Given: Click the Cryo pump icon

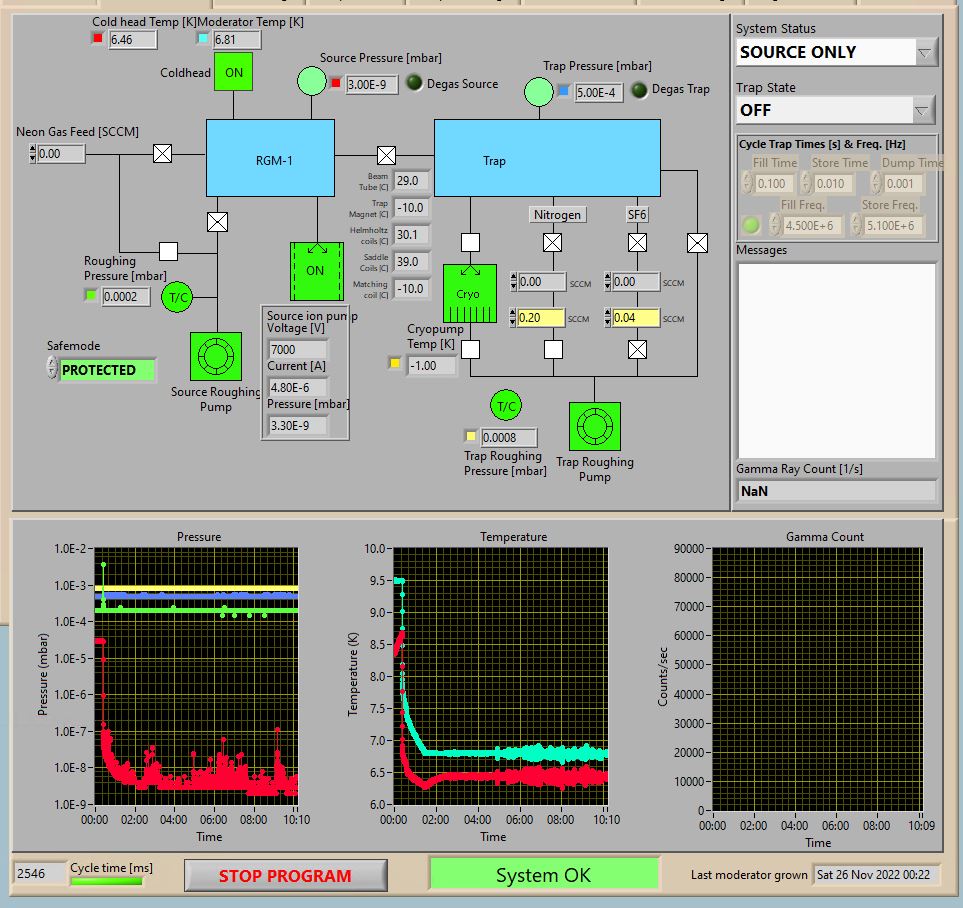Looking at the screenshot, I should click(x=469, y=294).
